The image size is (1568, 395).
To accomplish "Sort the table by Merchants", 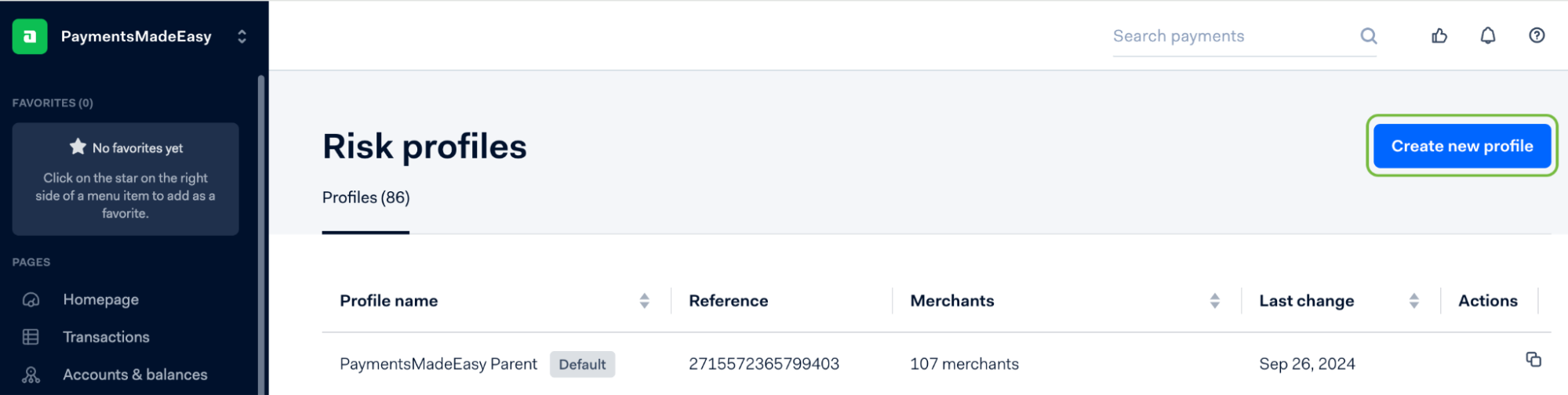I will 1214,301.
